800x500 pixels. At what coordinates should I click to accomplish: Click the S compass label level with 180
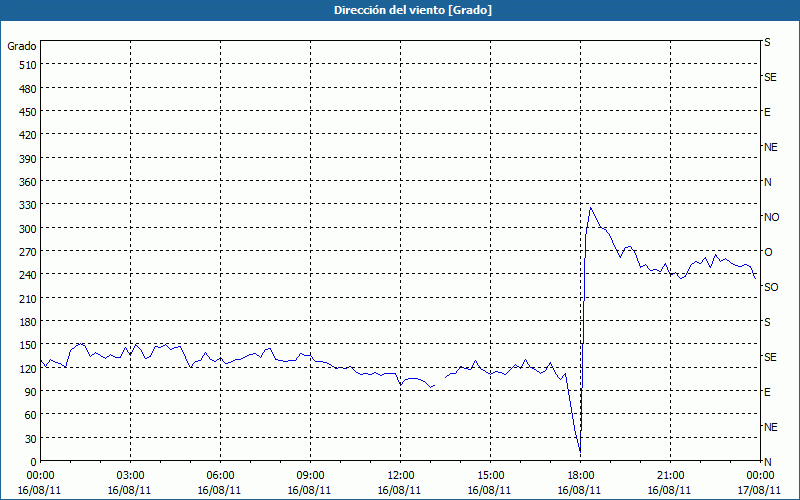[x=767, y=322]
